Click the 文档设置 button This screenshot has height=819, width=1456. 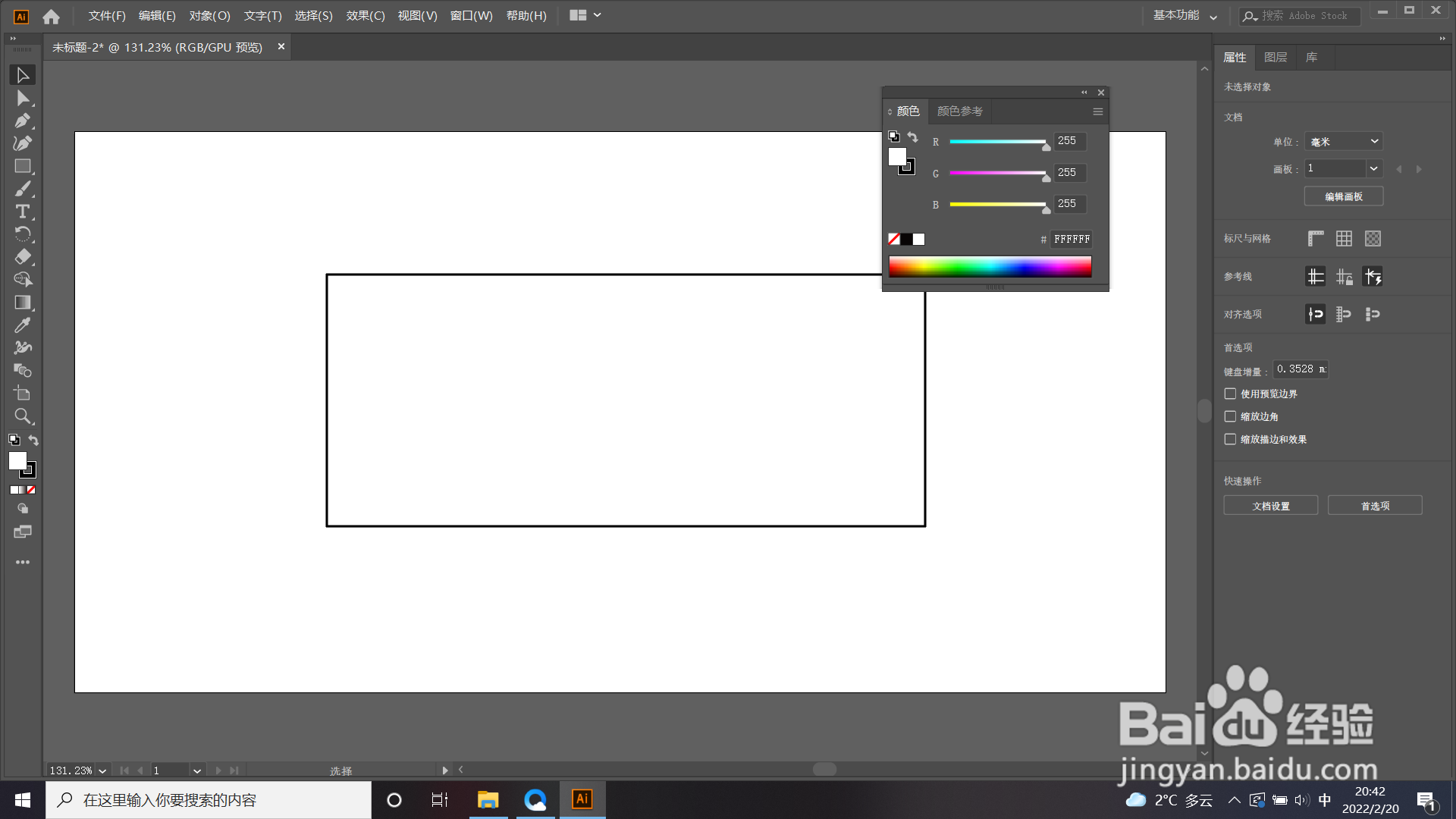(1270, 506)
